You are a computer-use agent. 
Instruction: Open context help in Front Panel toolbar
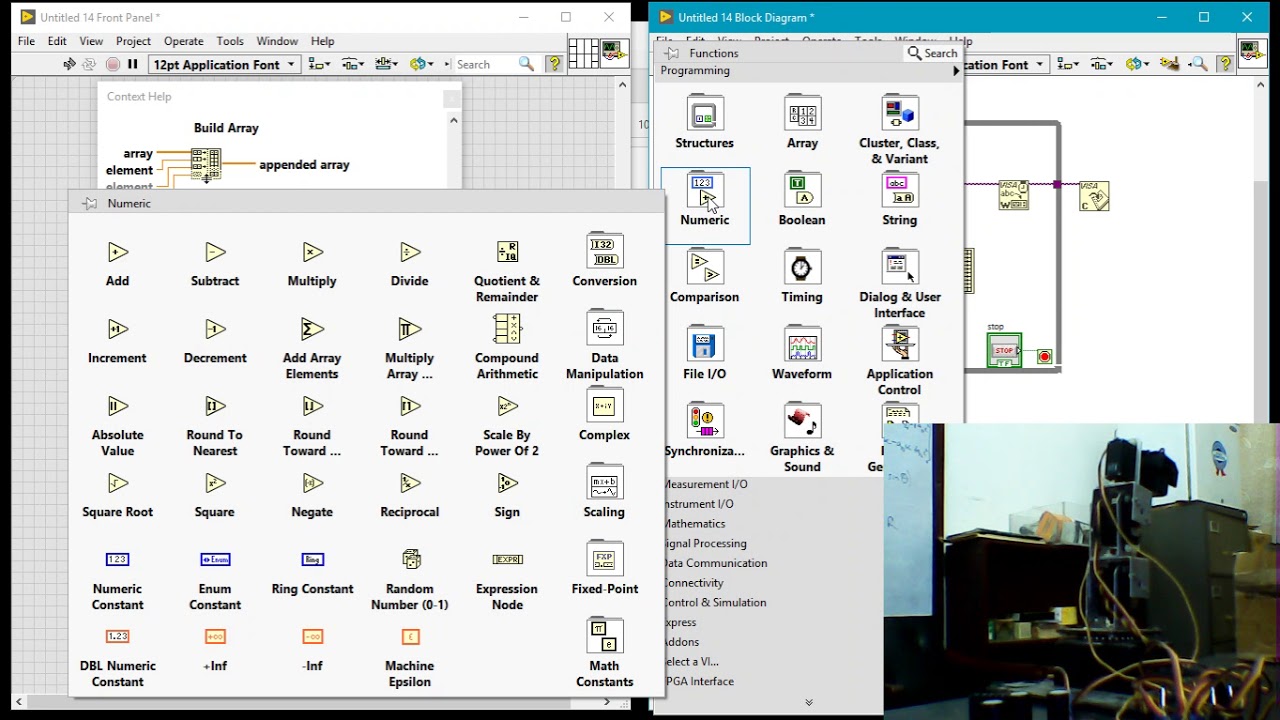[x=554, y=64]
